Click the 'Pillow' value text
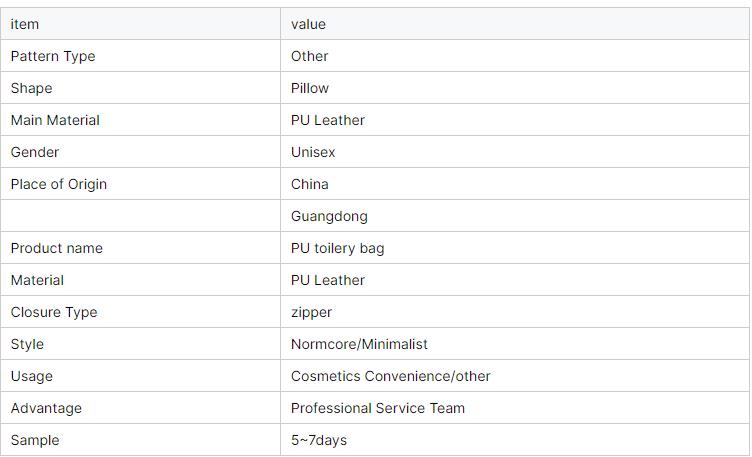This screenshot has width=752, height=457. coord(310,88)
